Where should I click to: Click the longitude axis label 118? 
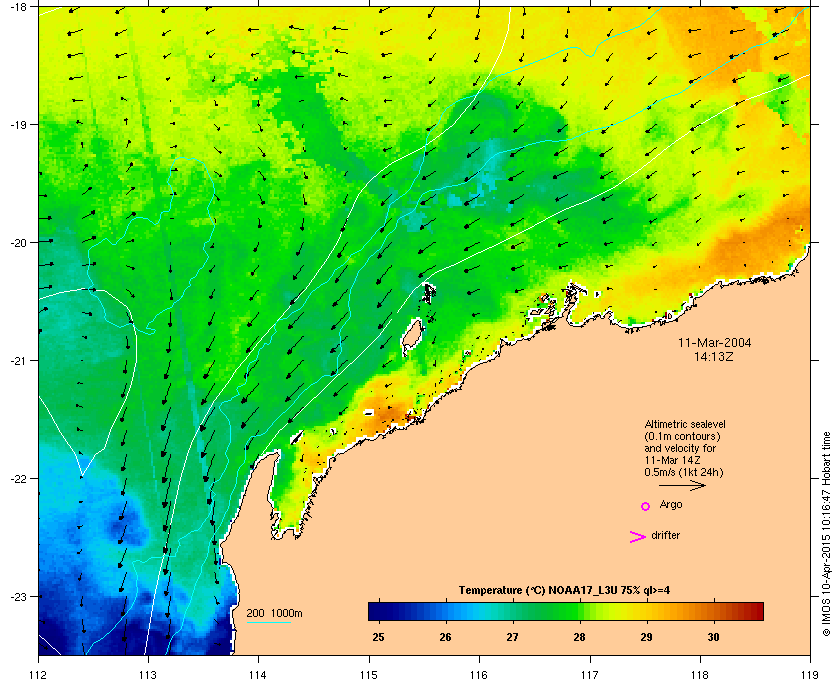[x=700, y=674]
